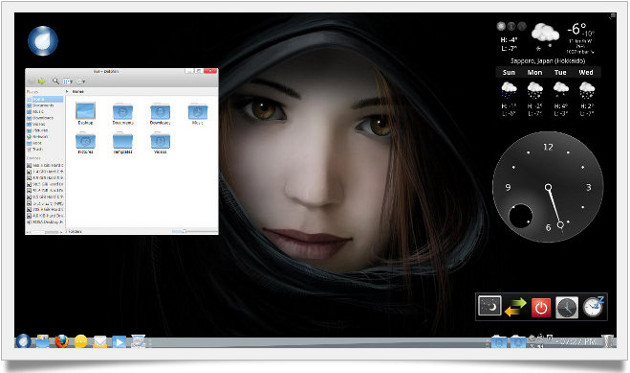Screen dimensions: 630x373
Task: Select Home in the Places sidebar
Action: [45, 99]
